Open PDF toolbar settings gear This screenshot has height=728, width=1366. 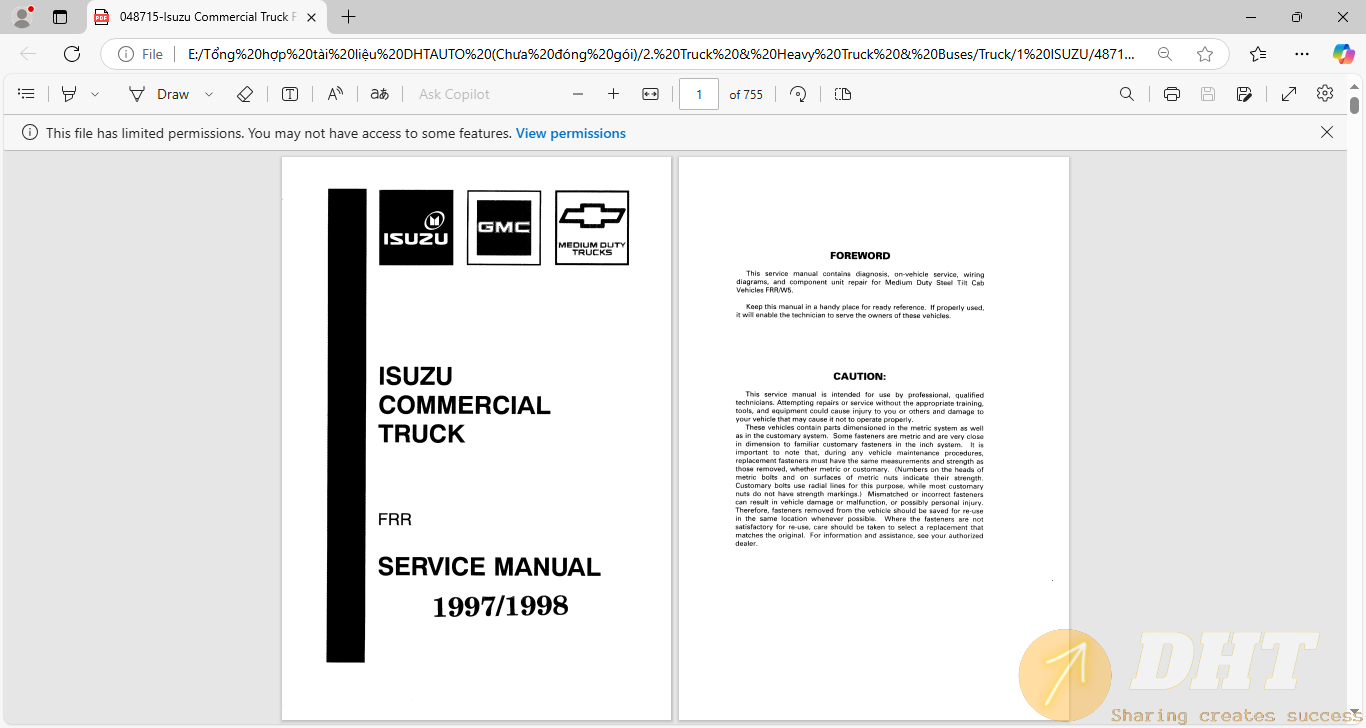click(1325, 93)
